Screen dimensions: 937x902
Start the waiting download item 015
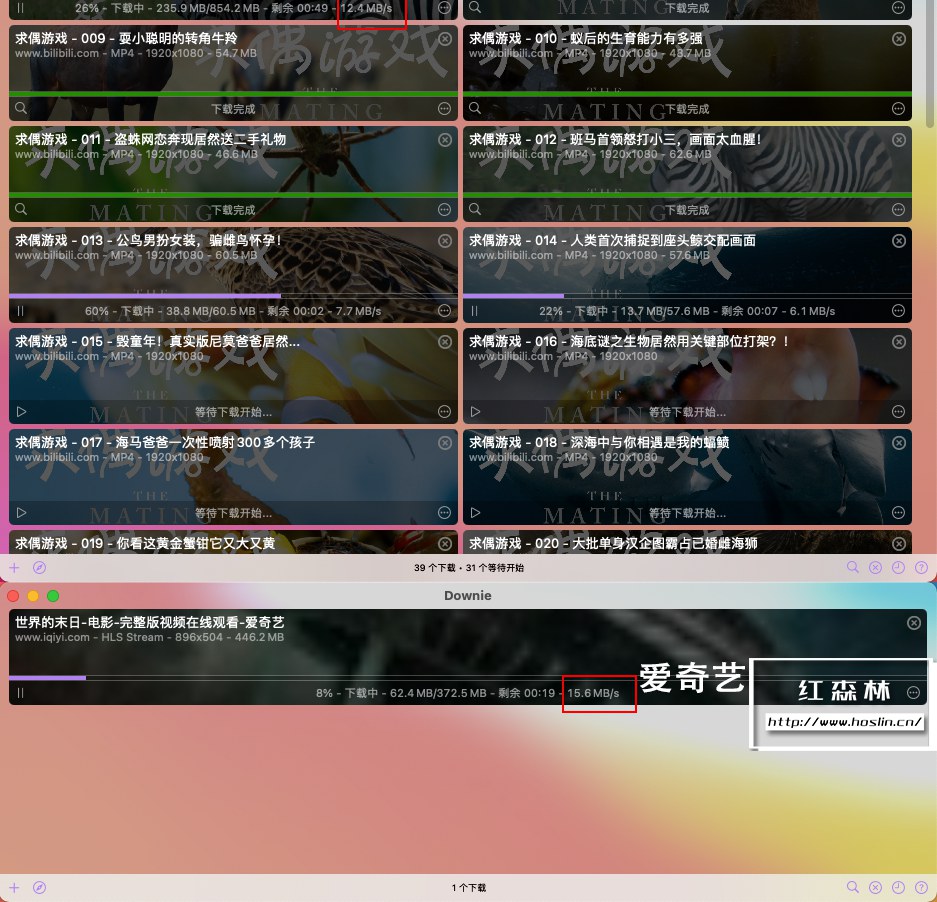click(22, 411)
